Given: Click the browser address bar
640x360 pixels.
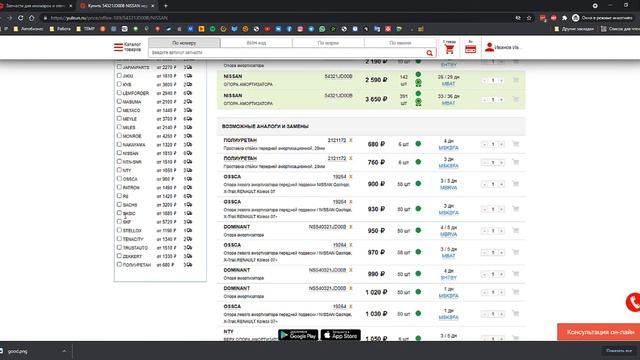Looking at the screenshot, I should pos(278,18).
